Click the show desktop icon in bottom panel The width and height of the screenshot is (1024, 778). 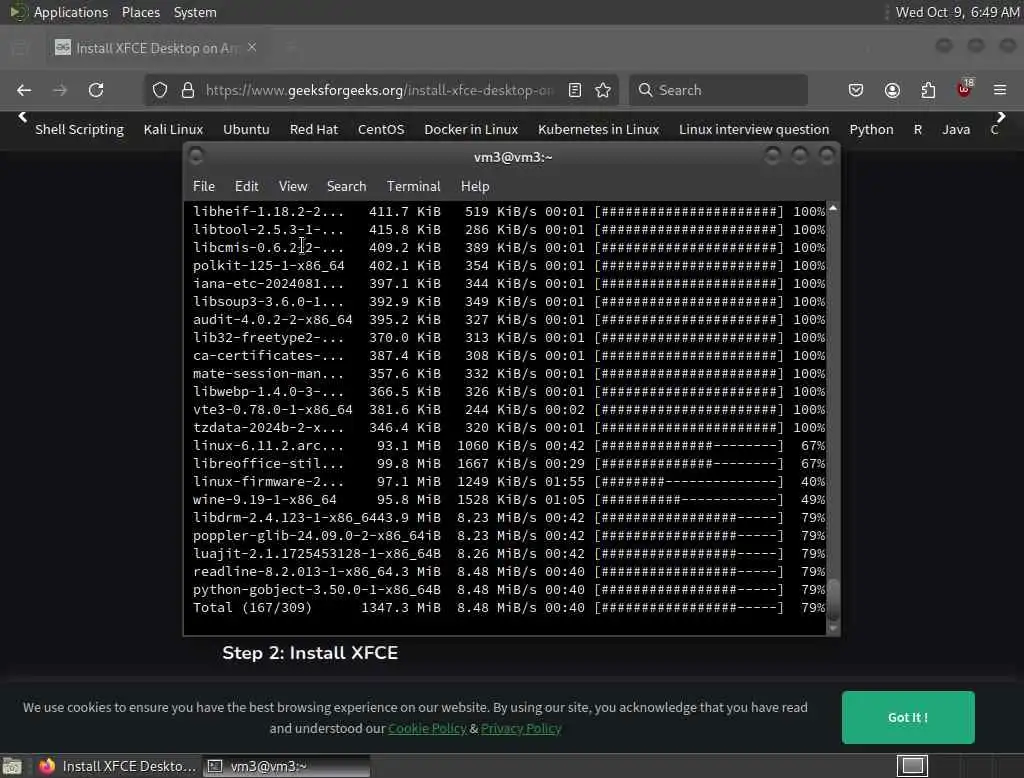click(x=12, y=766)
